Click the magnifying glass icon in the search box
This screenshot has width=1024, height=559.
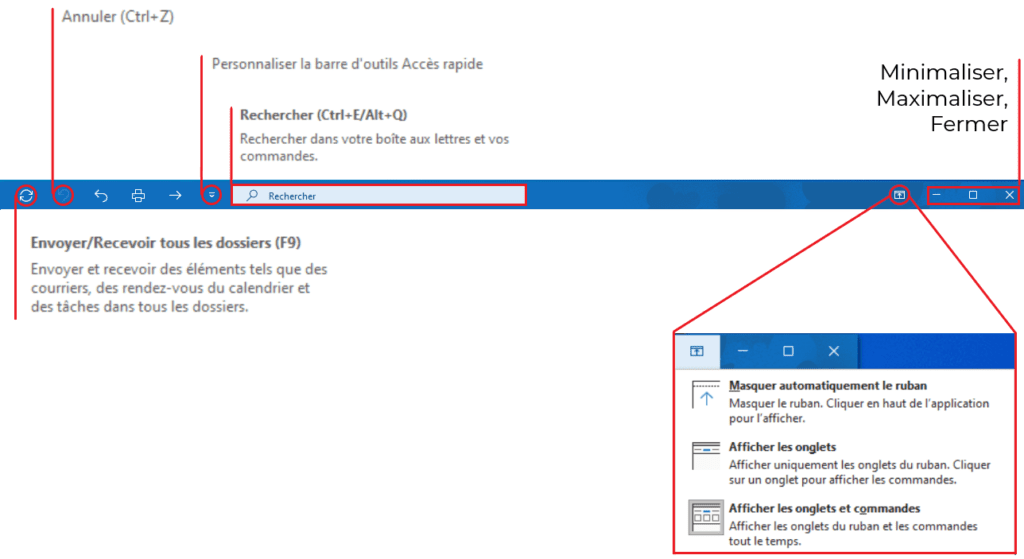click(x=252, y=196)
